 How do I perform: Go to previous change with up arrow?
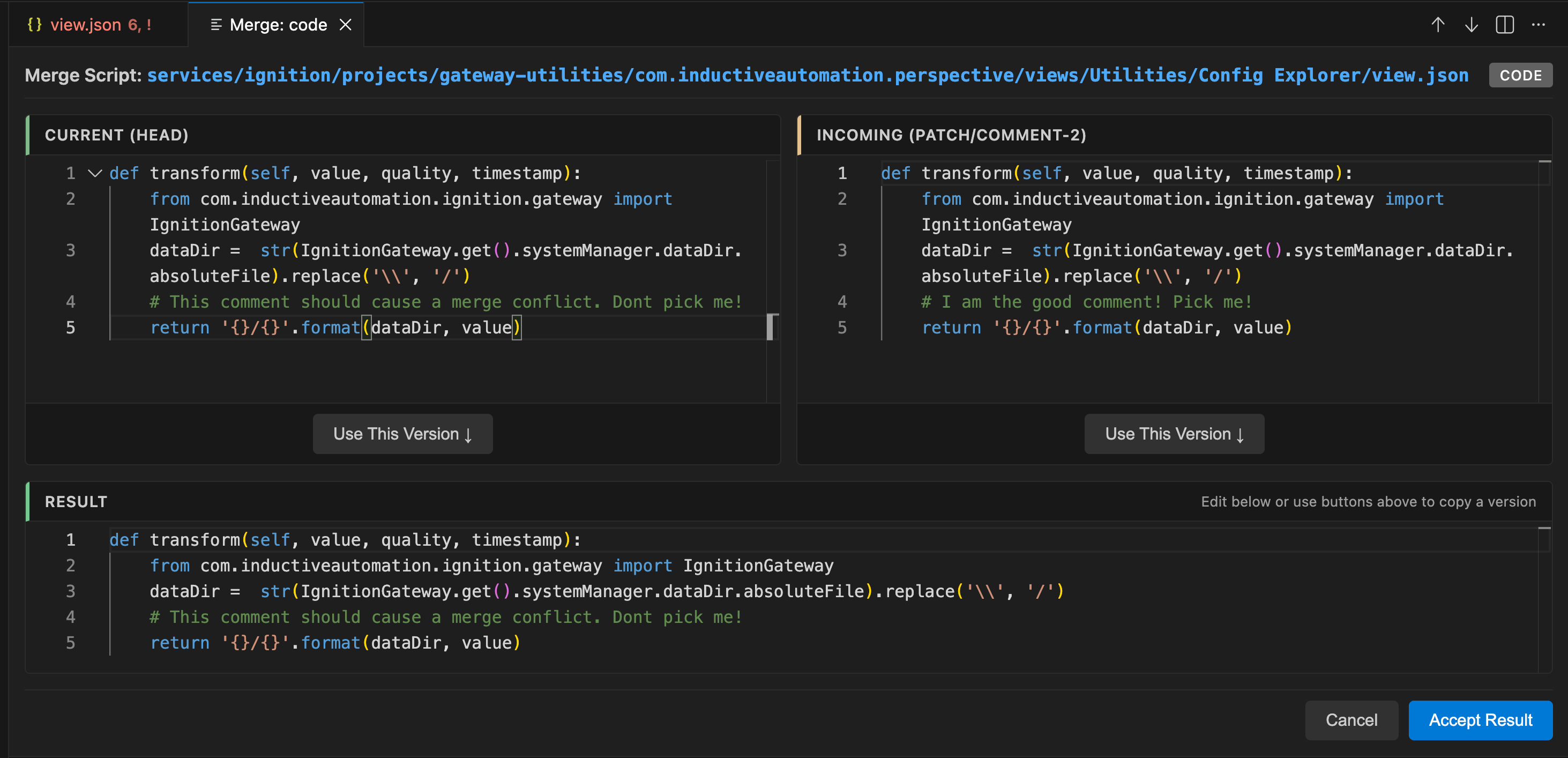coord(1438,25)
